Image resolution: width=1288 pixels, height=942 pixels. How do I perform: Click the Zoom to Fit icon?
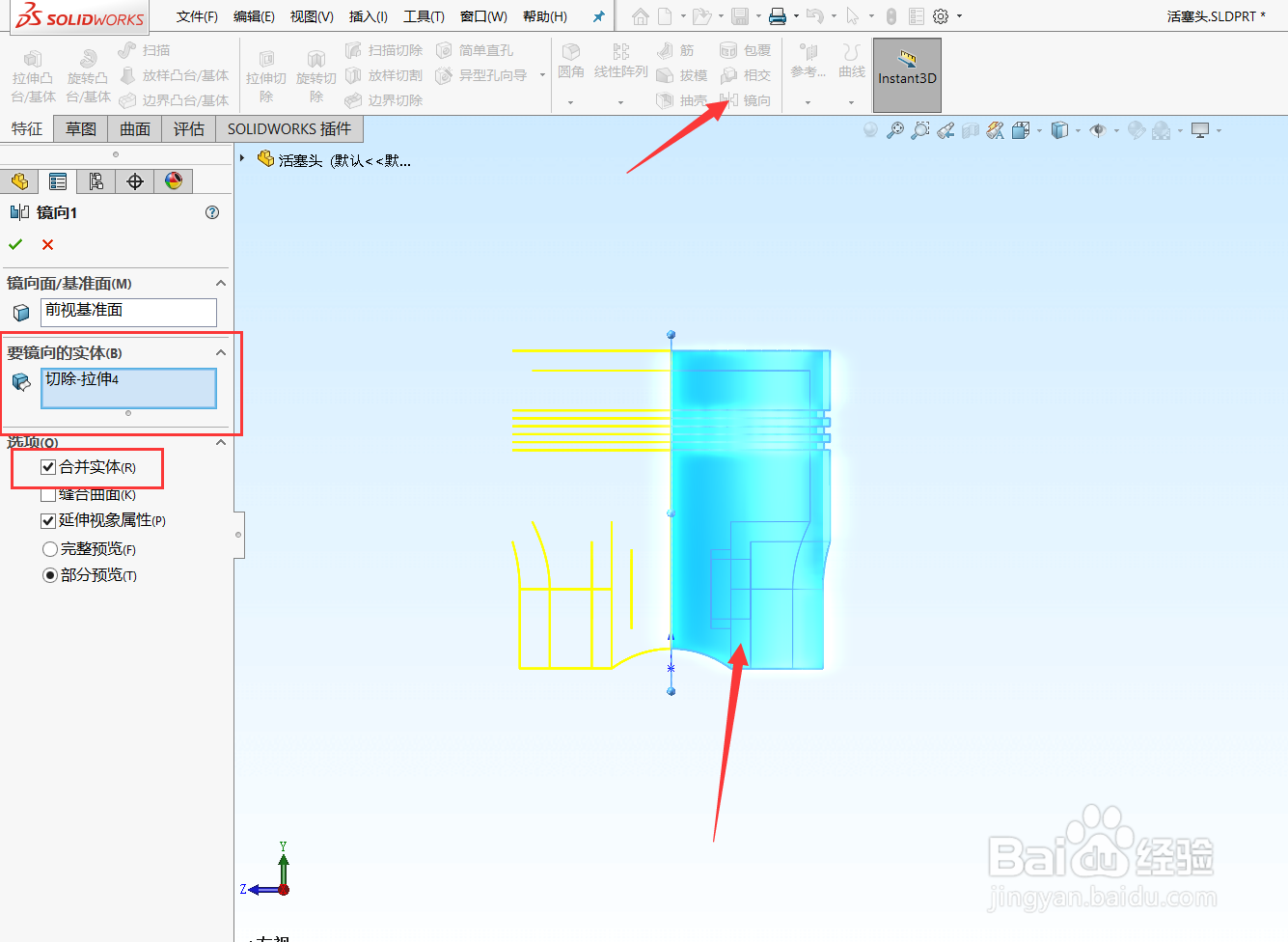895,129
